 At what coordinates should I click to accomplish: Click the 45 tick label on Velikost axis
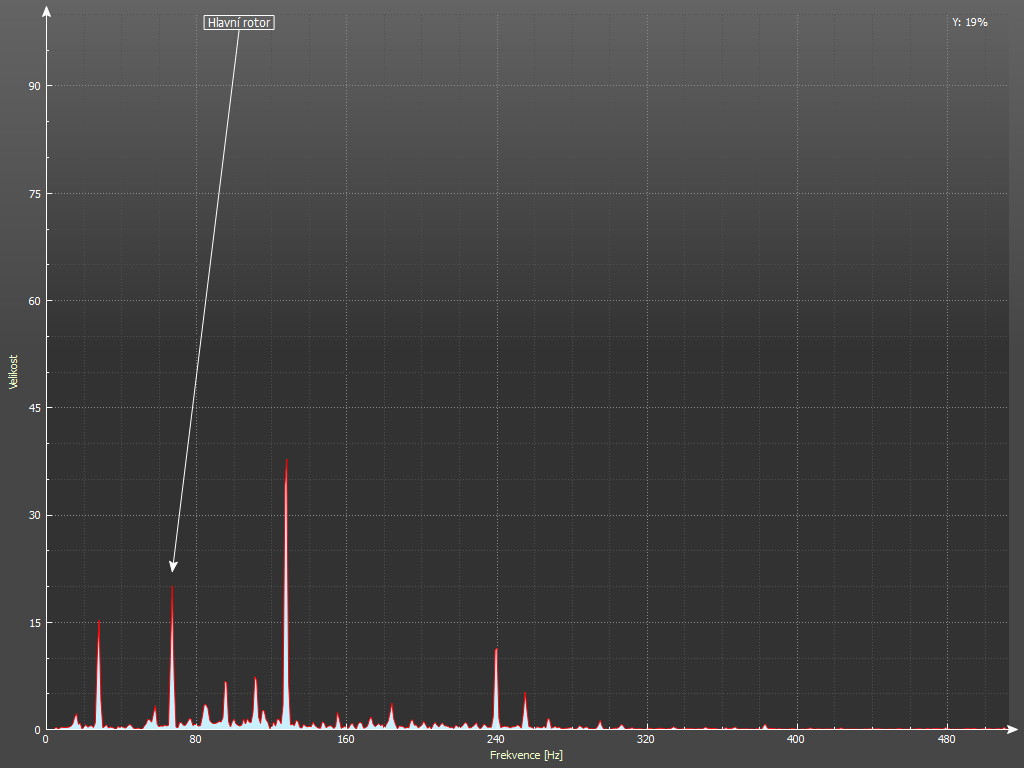pos(33,408)
